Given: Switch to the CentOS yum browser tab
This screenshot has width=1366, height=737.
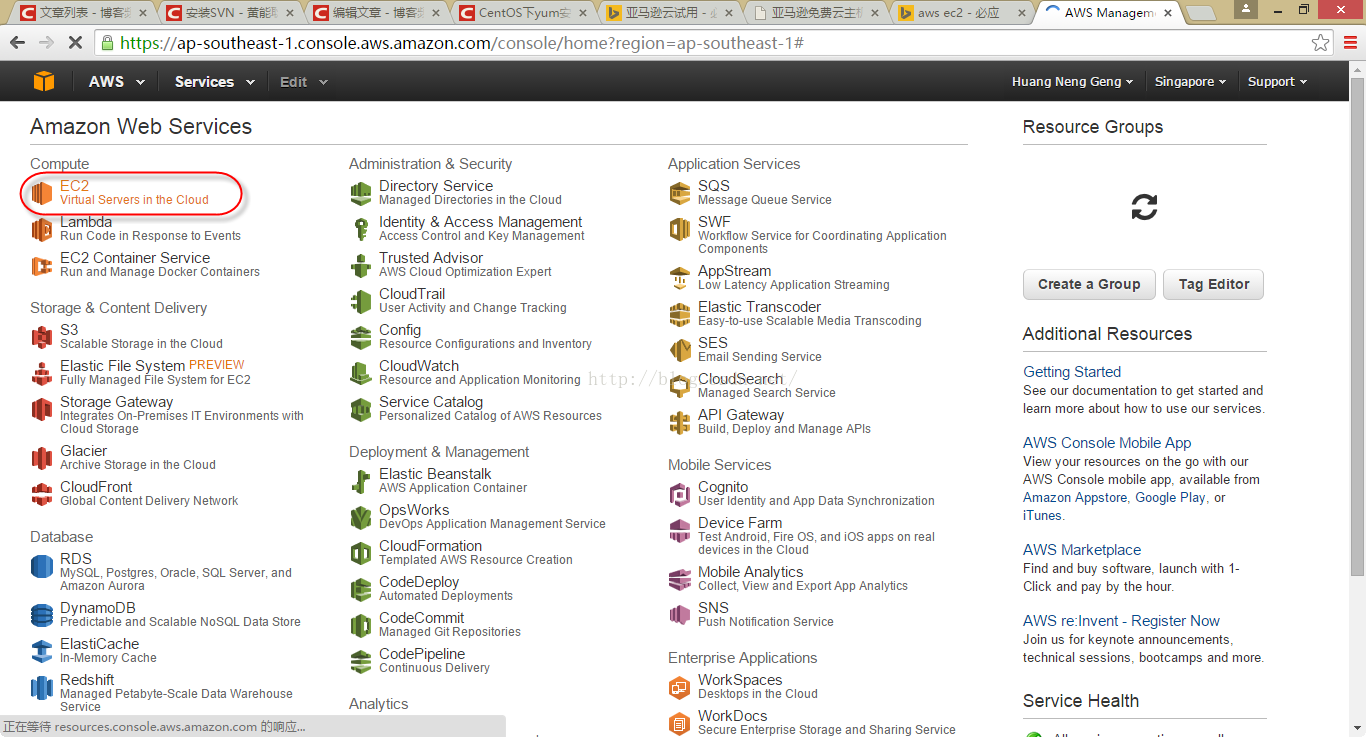Looking at the screenshot, I should point(524,13).
